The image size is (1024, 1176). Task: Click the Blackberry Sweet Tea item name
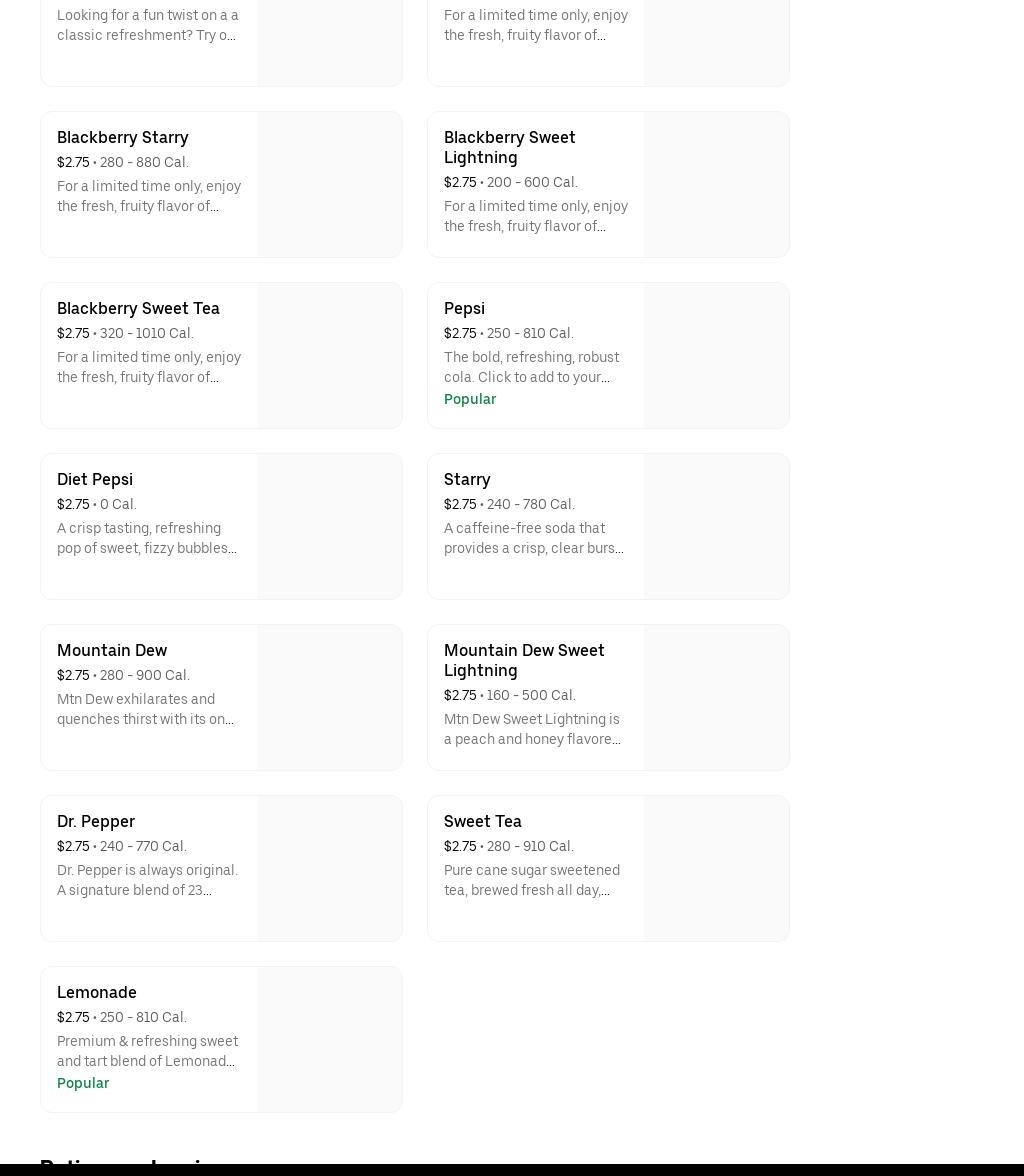tap(138, 308)
